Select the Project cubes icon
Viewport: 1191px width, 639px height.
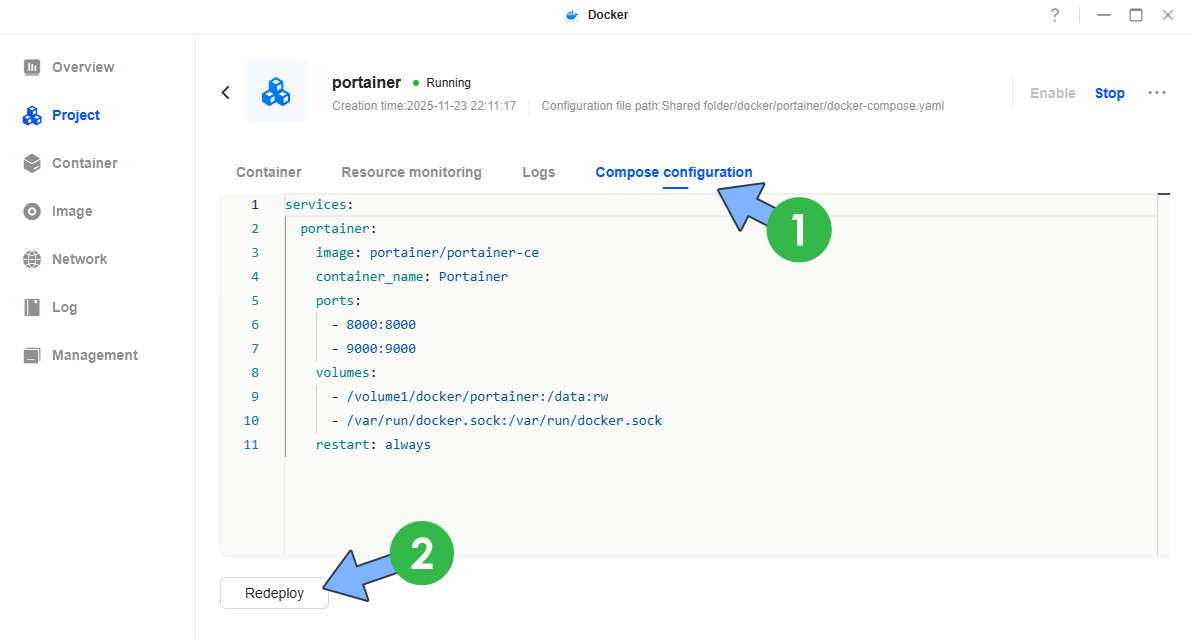point(32,115)
